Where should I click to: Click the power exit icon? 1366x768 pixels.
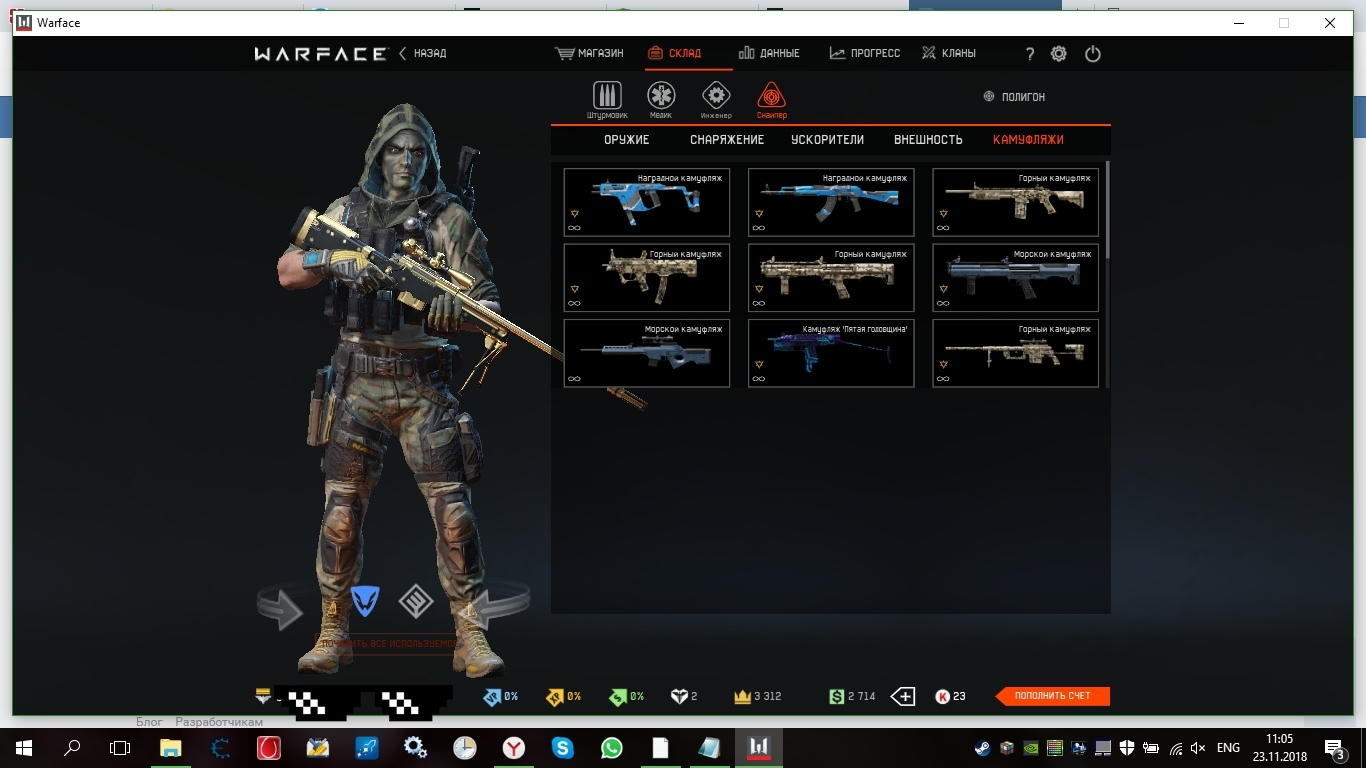coord(1092,54)
